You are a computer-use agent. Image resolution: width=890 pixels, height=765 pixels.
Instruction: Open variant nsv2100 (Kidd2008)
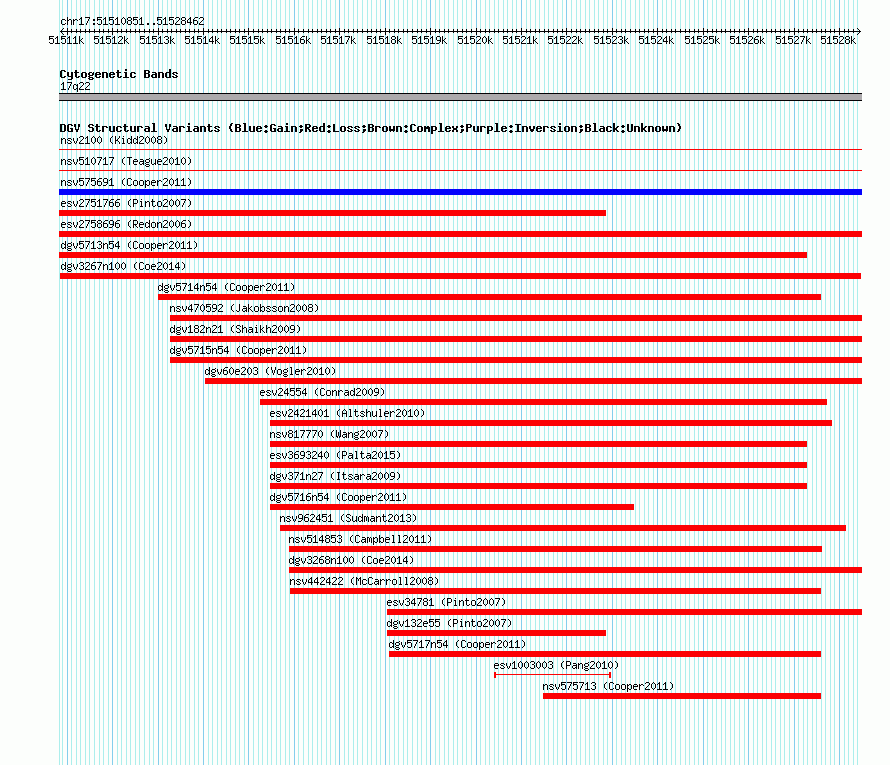click(114, 140)
